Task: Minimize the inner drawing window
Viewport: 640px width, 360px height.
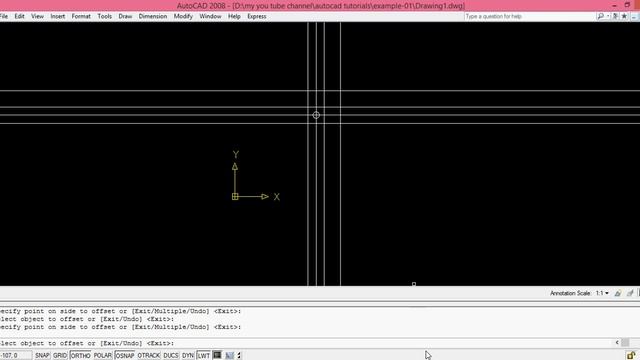Action: click(634, 16)
